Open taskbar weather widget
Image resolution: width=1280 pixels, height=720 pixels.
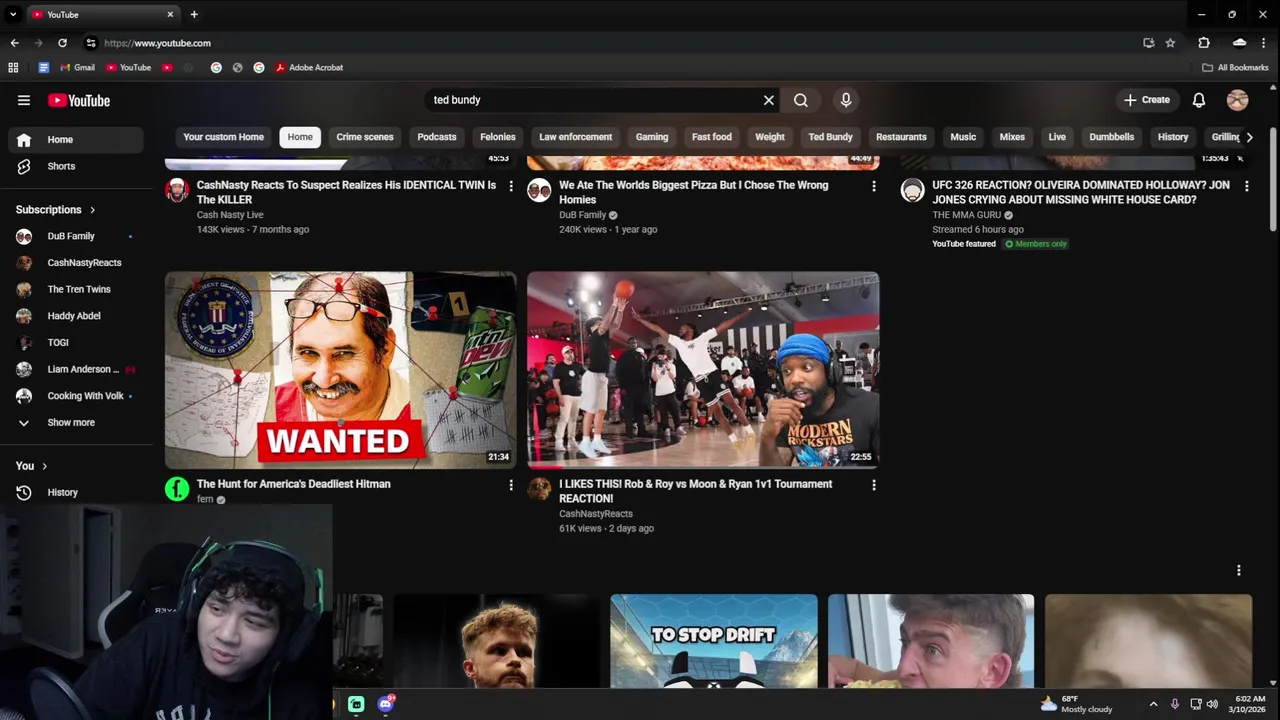pyautogui.click(x=1076, y=704)
